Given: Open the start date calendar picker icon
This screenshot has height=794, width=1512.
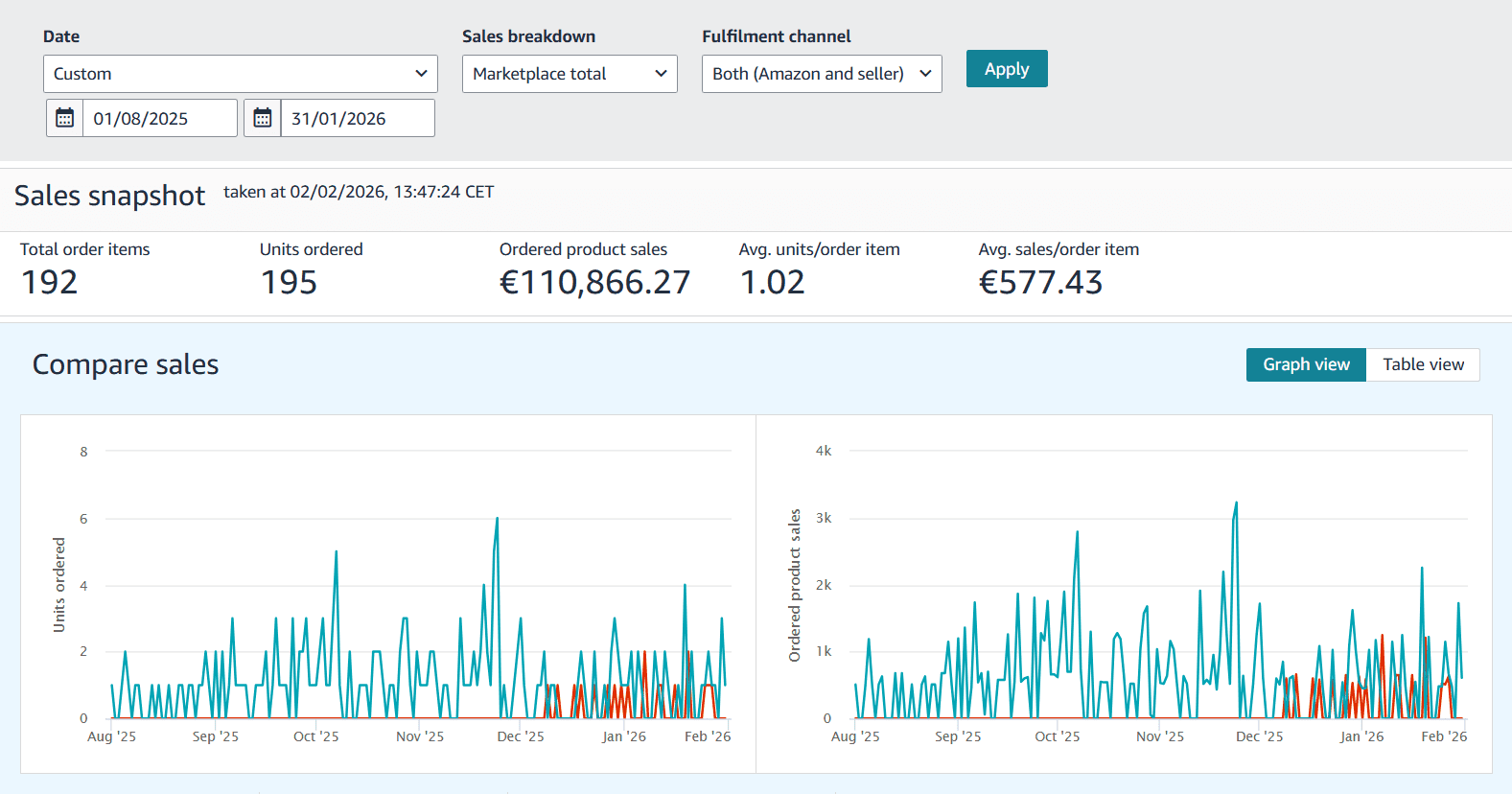Looking at the screenshot, I should tap(65, 118).
